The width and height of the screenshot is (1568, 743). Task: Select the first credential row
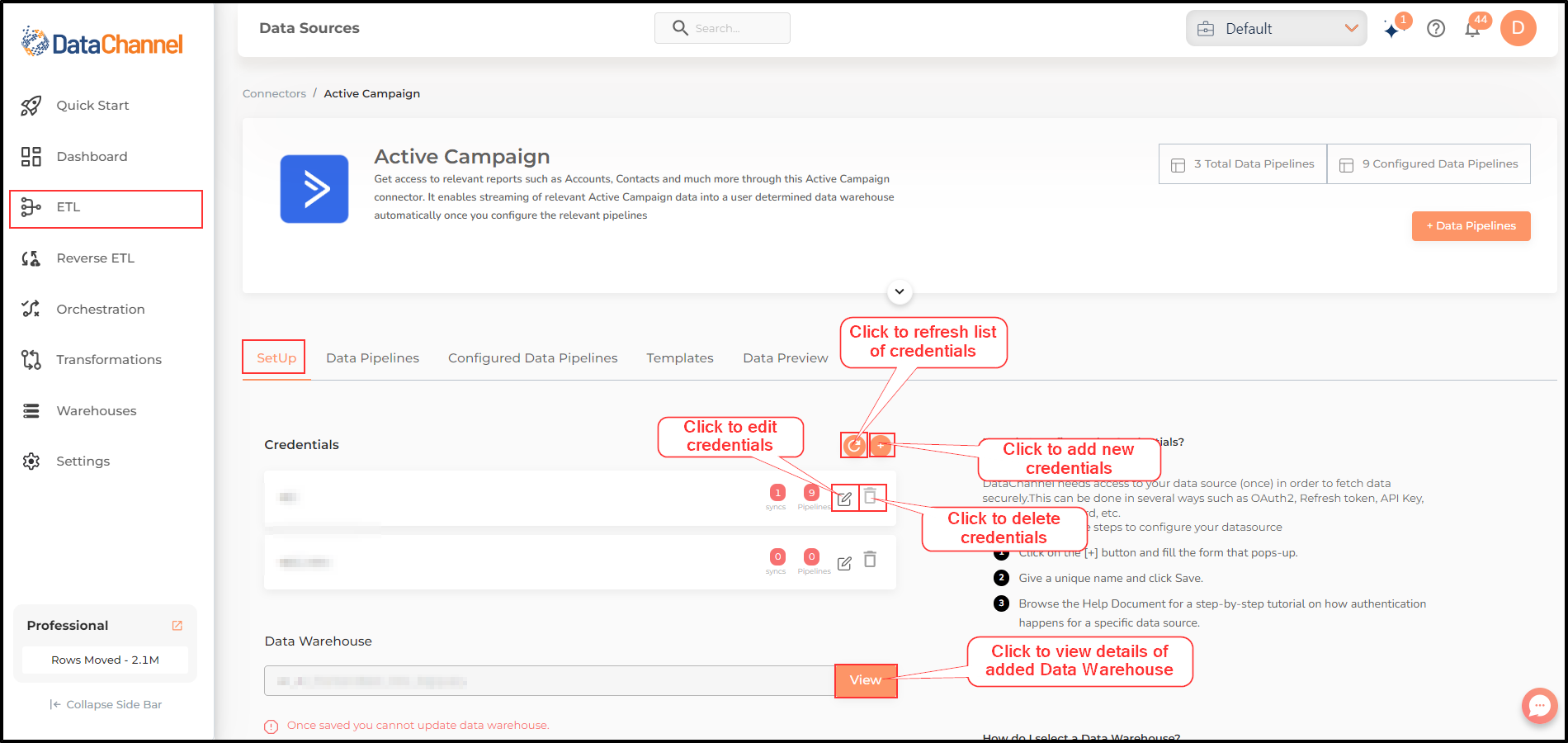point(580,498)
